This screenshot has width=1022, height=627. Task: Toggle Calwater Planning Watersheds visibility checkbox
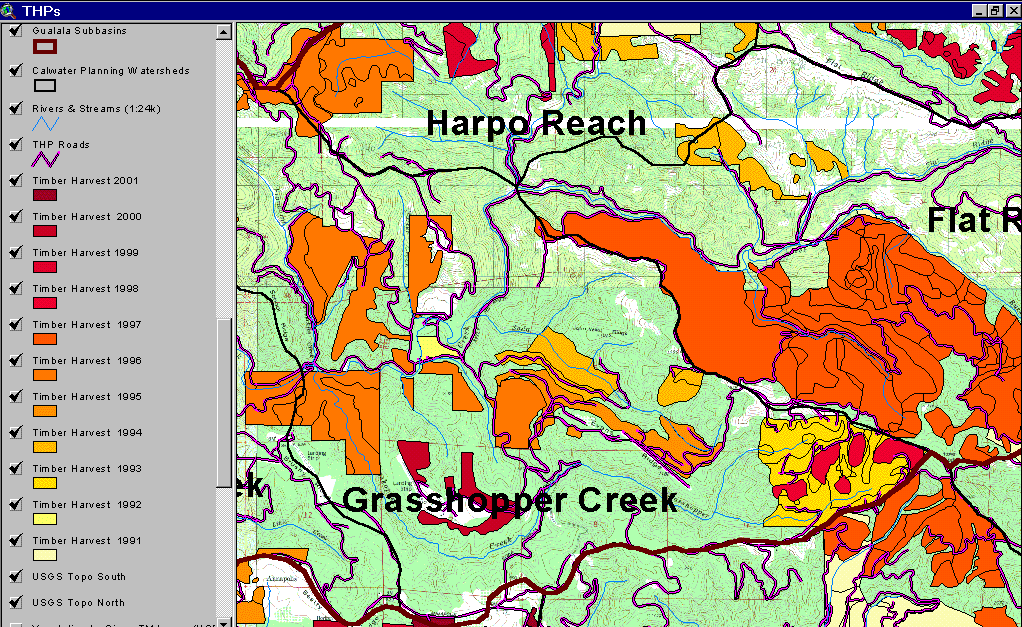(16, 70)
